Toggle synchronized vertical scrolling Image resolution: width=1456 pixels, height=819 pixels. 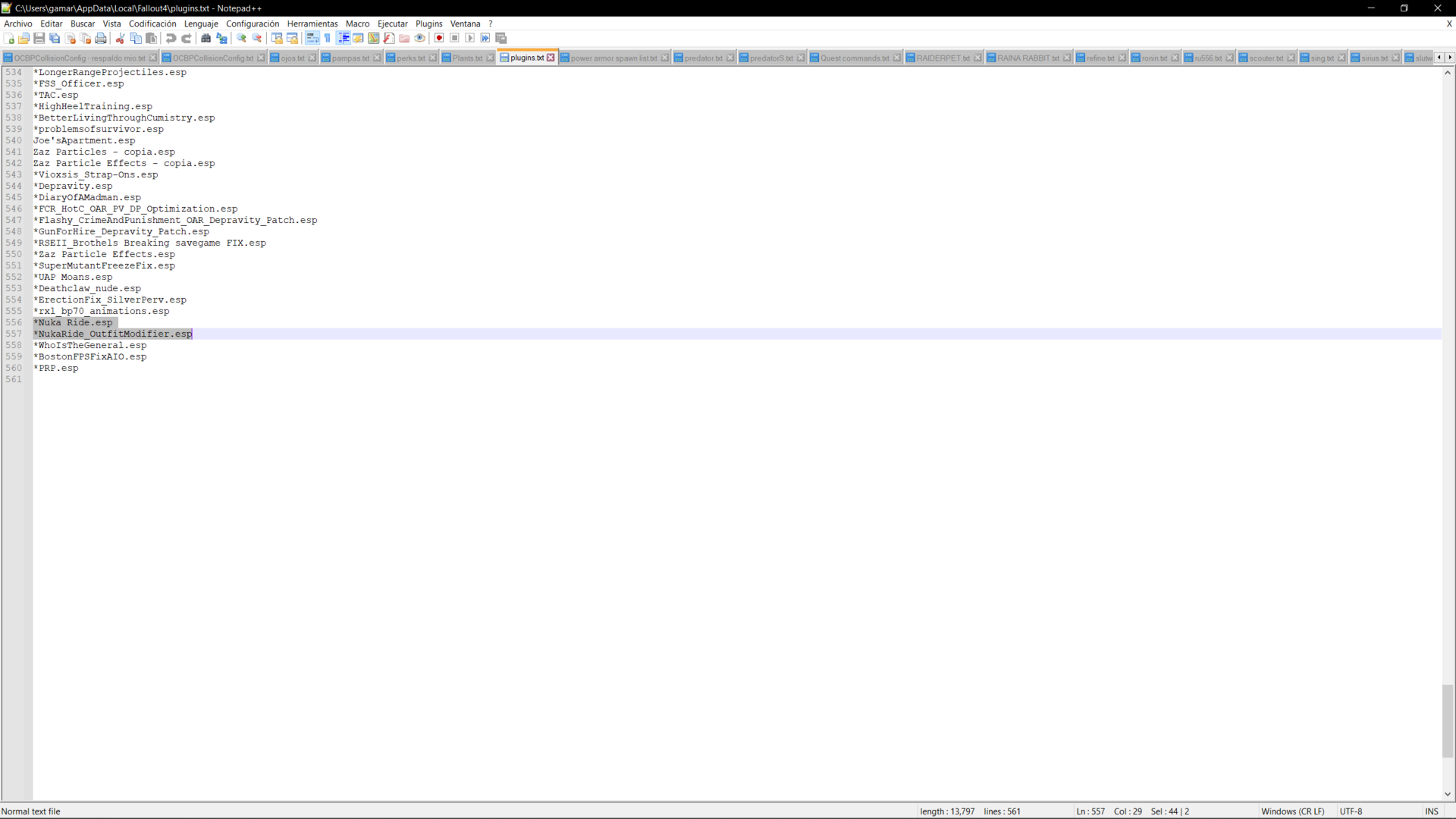coord(277,38)
